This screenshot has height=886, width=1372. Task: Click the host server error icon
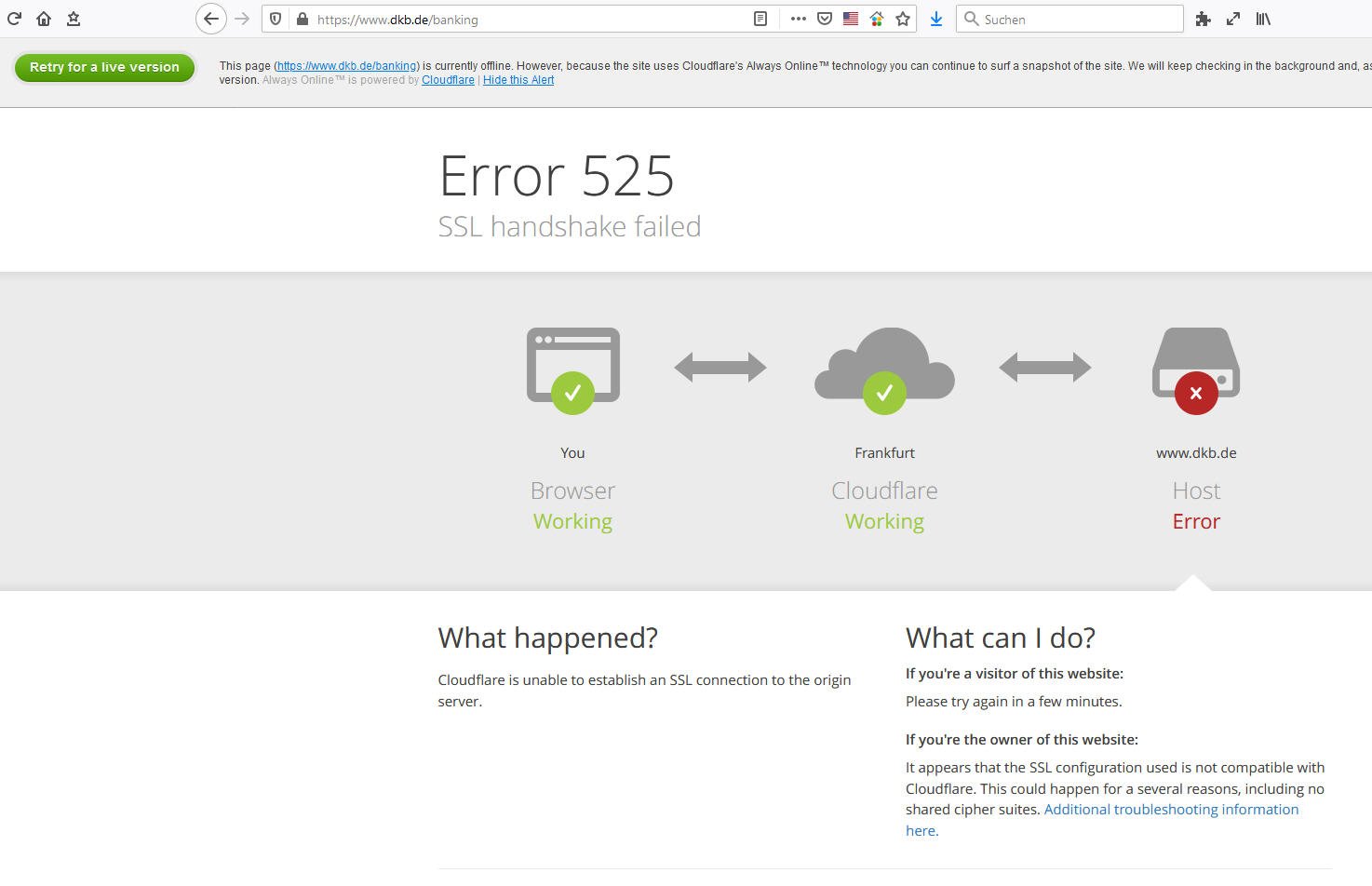1196,369
